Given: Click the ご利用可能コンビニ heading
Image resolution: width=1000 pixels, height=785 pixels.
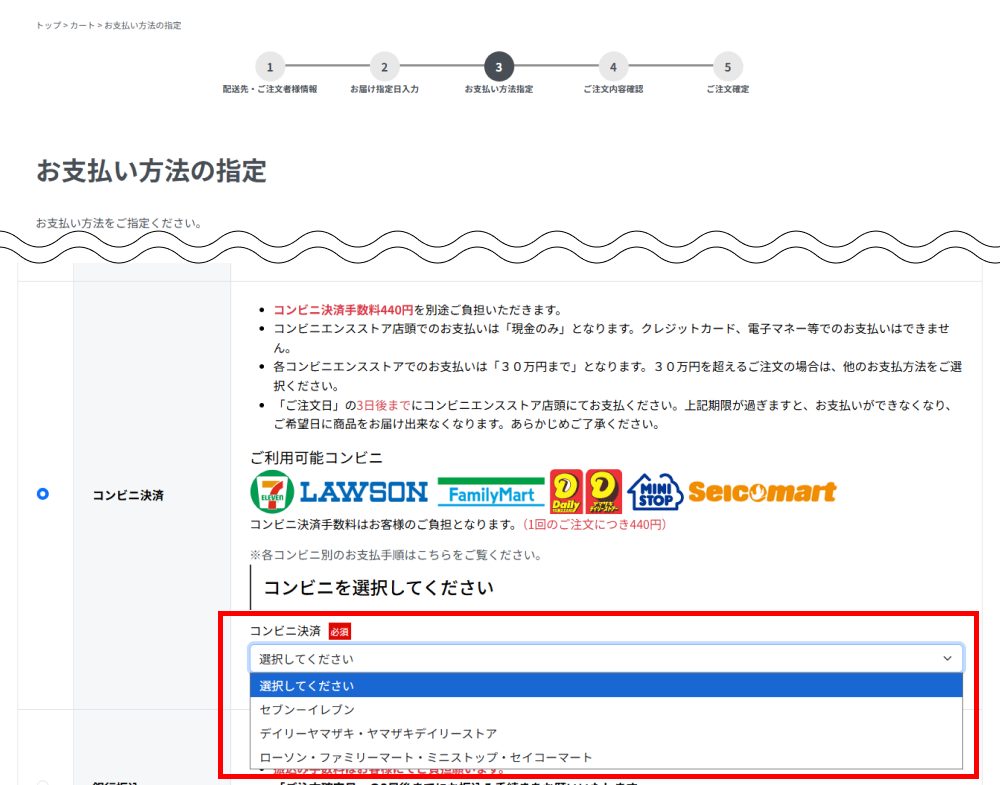Looking at the screenshot, I should pos(316,457).
